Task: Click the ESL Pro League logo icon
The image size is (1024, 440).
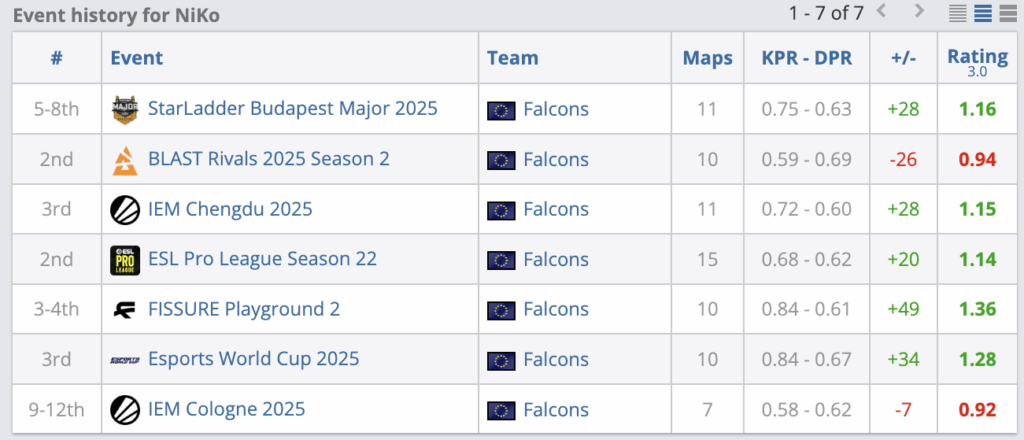Action: [x=125, y=259]
